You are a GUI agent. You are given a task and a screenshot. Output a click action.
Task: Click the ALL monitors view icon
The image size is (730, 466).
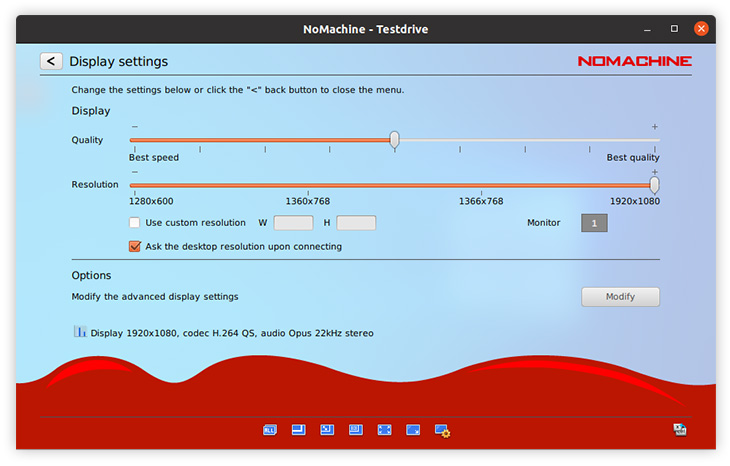coord(270,430)
